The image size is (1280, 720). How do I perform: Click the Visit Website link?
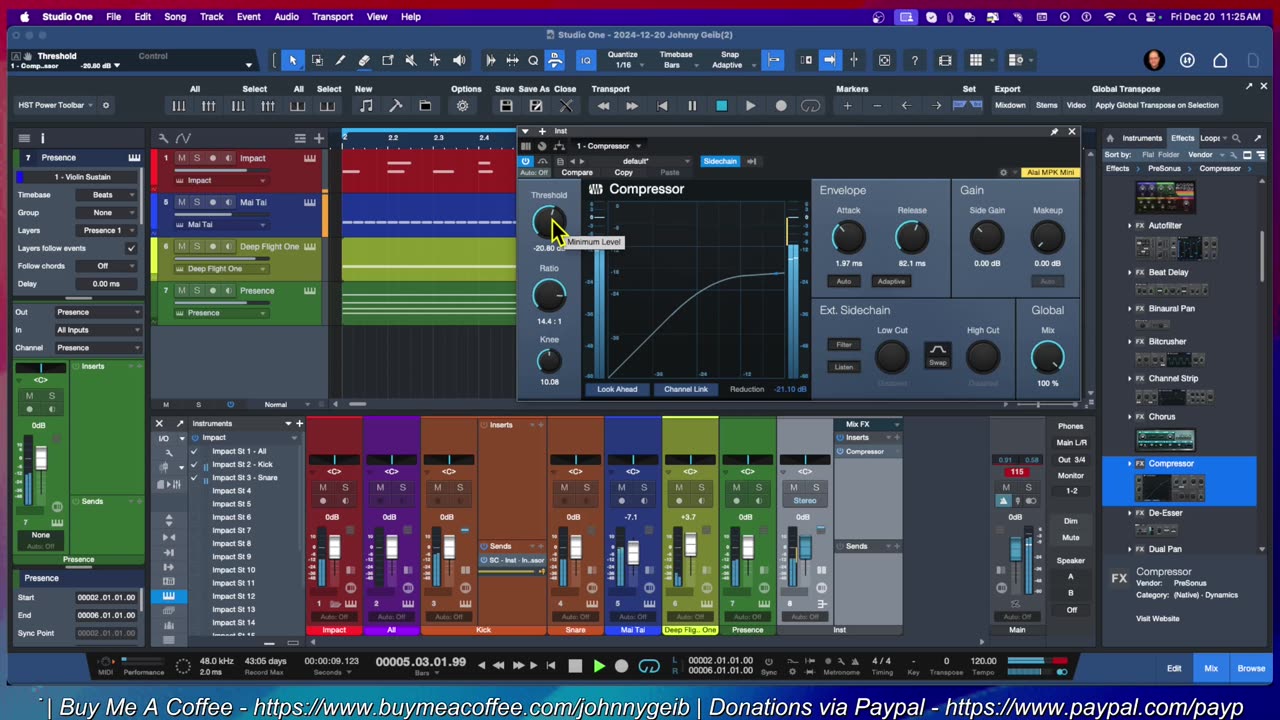1157,618
